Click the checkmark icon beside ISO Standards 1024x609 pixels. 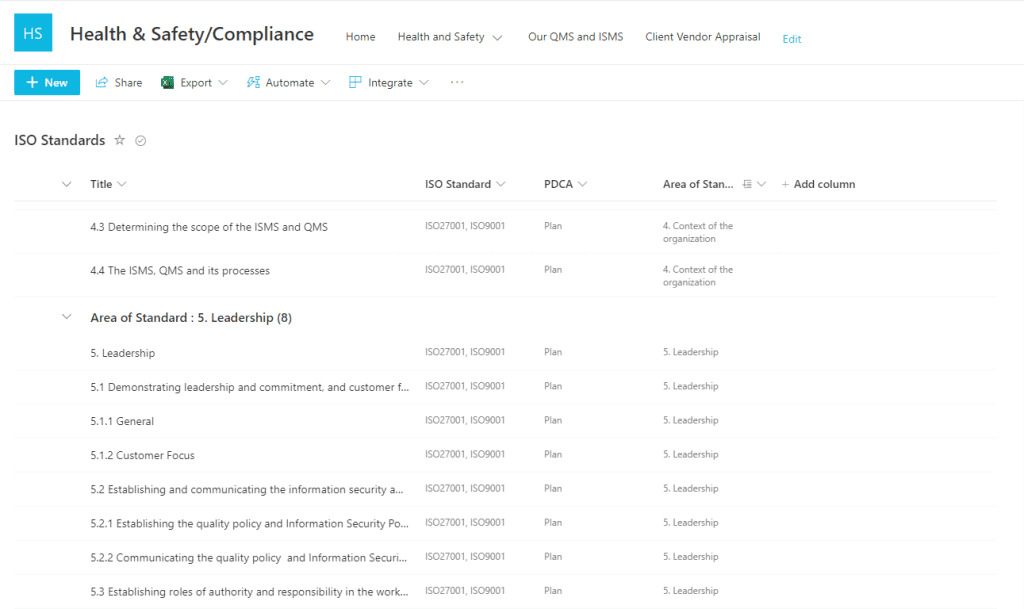click(140, 140)
